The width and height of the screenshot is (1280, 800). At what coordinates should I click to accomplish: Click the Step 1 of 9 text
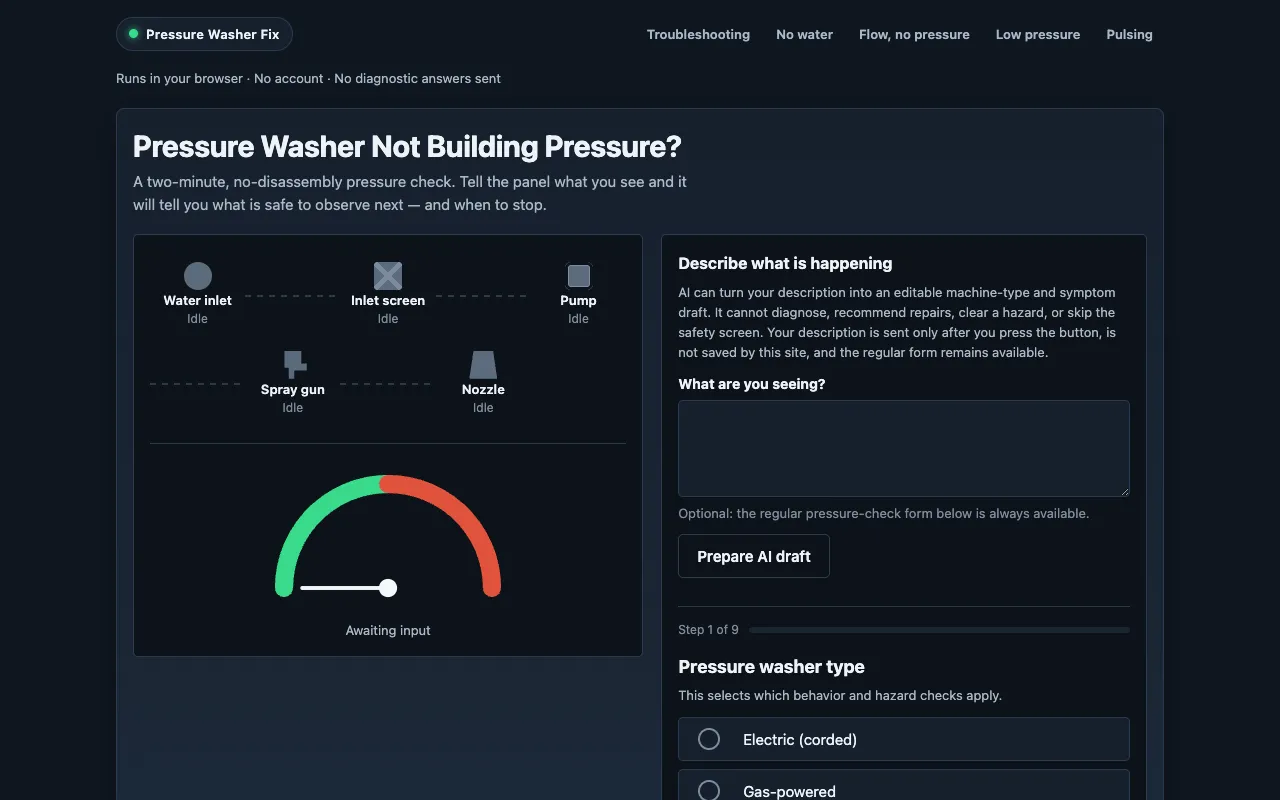pos(708,630)
